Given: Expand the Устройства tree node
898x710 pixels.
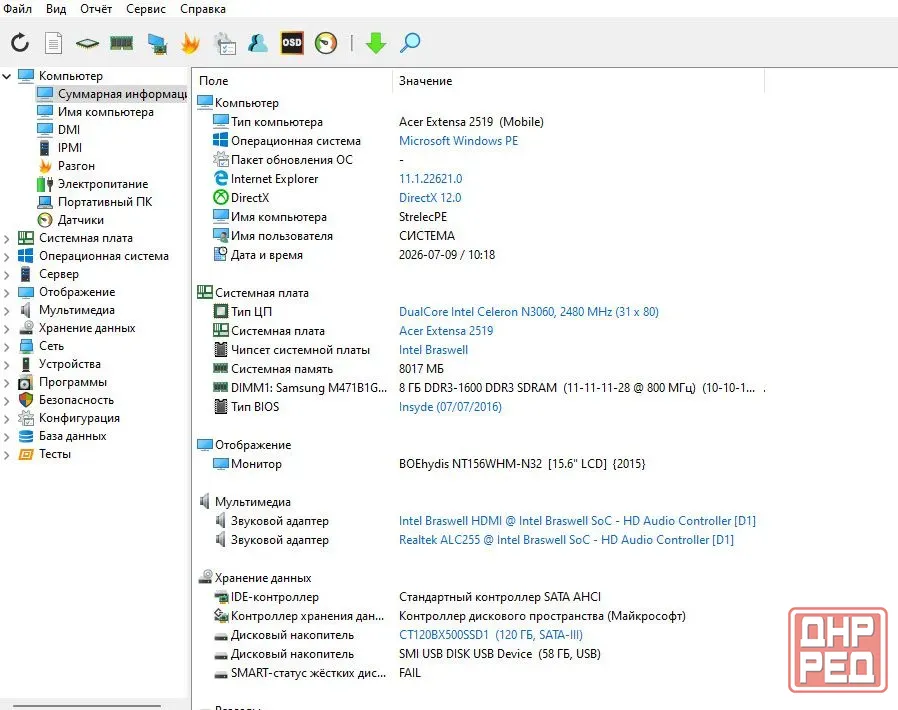Looking at the screenshot, I should (x=7, y=365).
